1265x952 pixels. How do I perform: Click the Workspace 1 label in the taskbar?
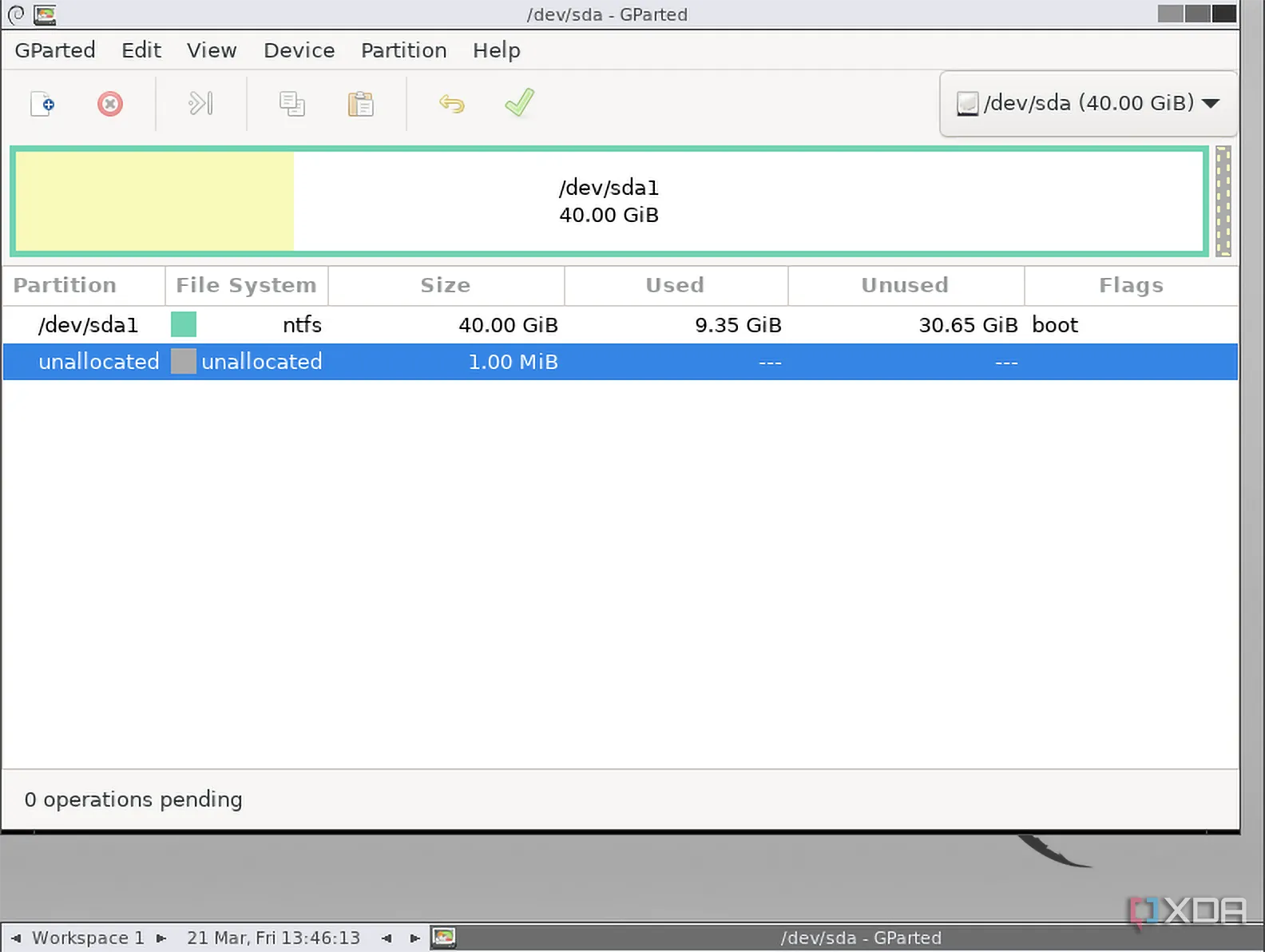(x=88, y=938)
